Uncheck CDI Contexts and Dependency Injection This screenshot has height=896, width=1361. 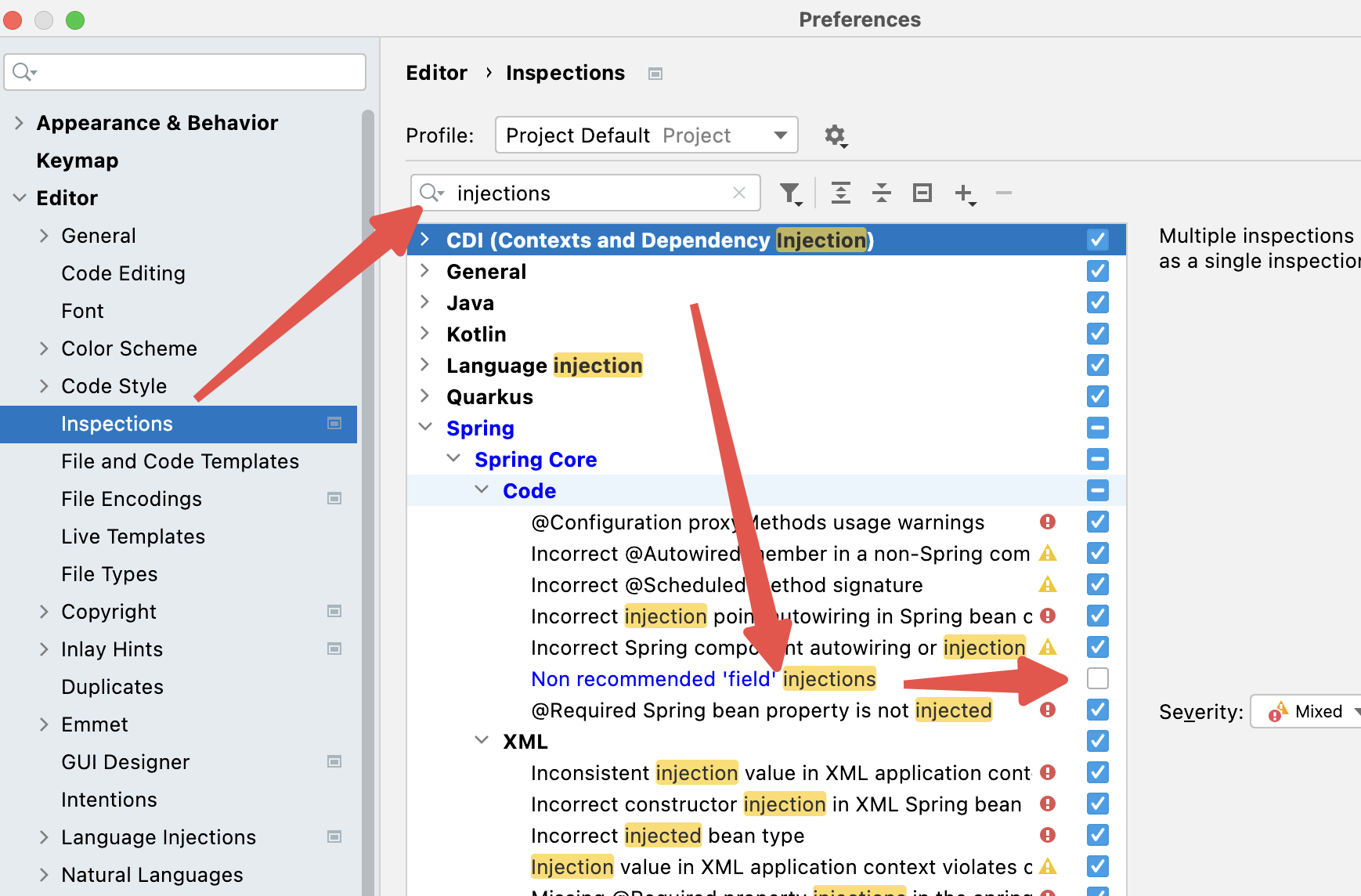pyautogui.click(x=1098, y=240)
